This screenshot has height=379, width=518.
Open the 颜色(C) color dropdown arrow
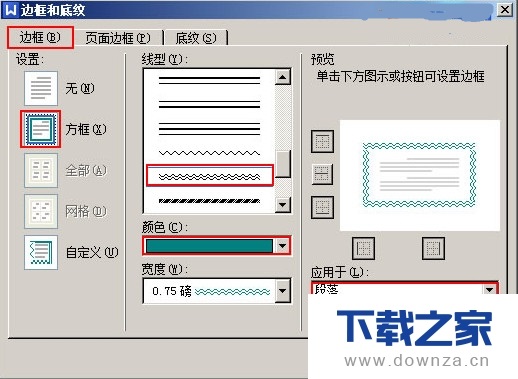coord(282,246)
